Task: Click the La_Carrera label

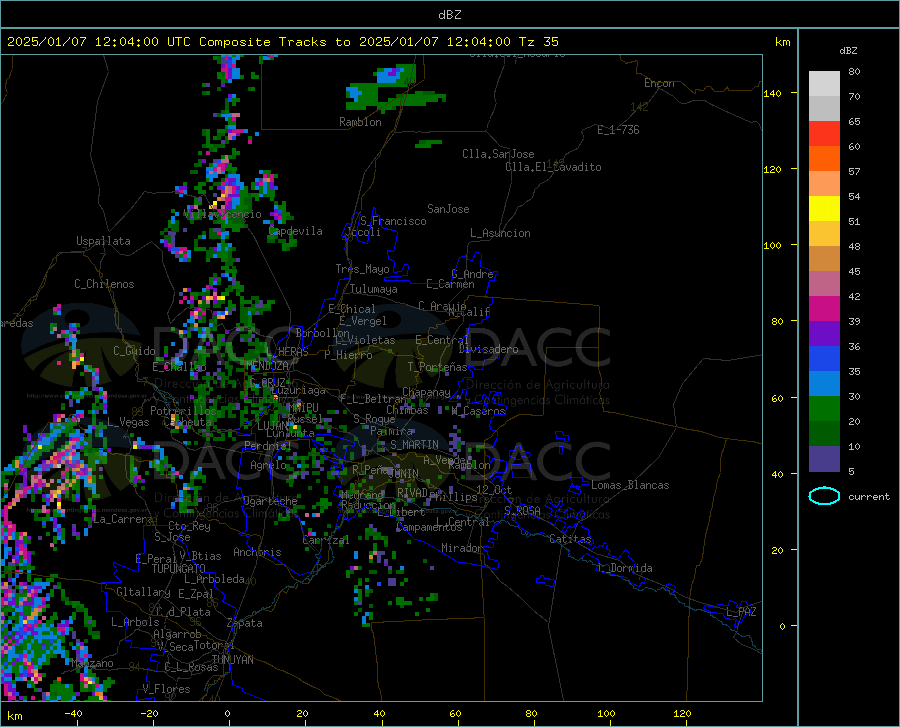Action: [122, 519]
